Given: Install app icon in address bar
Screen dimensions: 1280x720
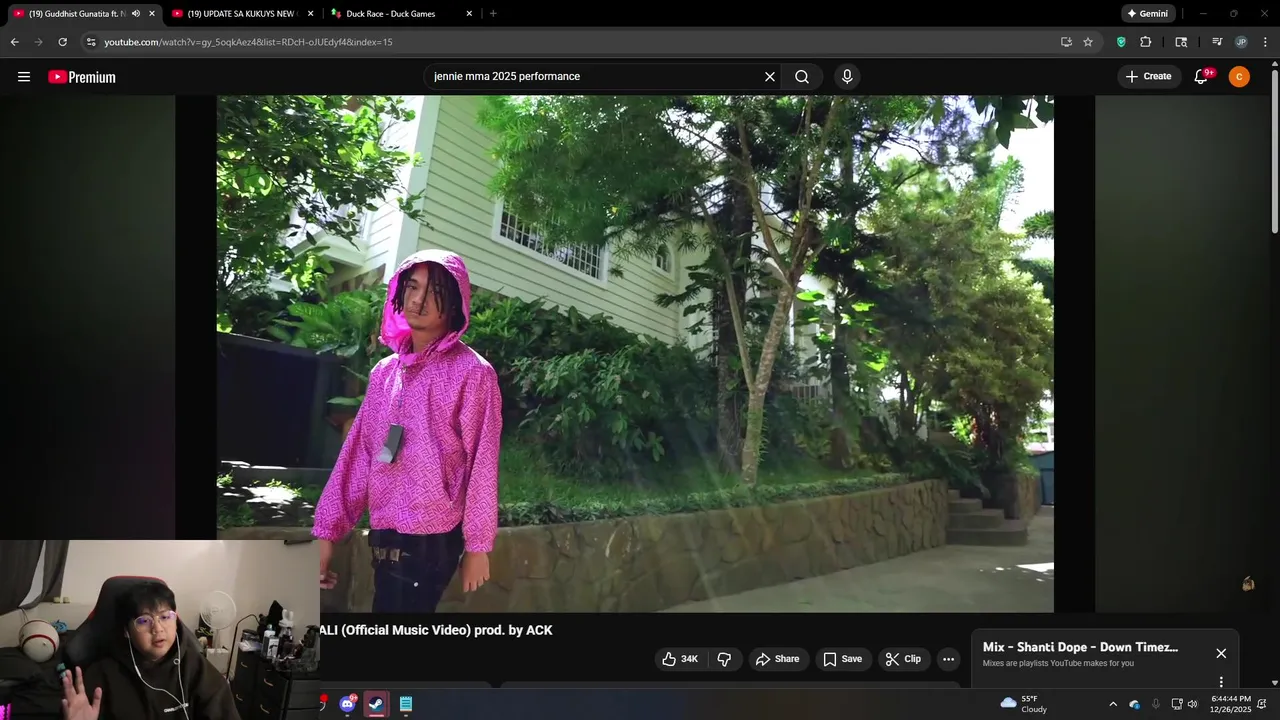Looking at the screenshot, I should click(1066, 42).
